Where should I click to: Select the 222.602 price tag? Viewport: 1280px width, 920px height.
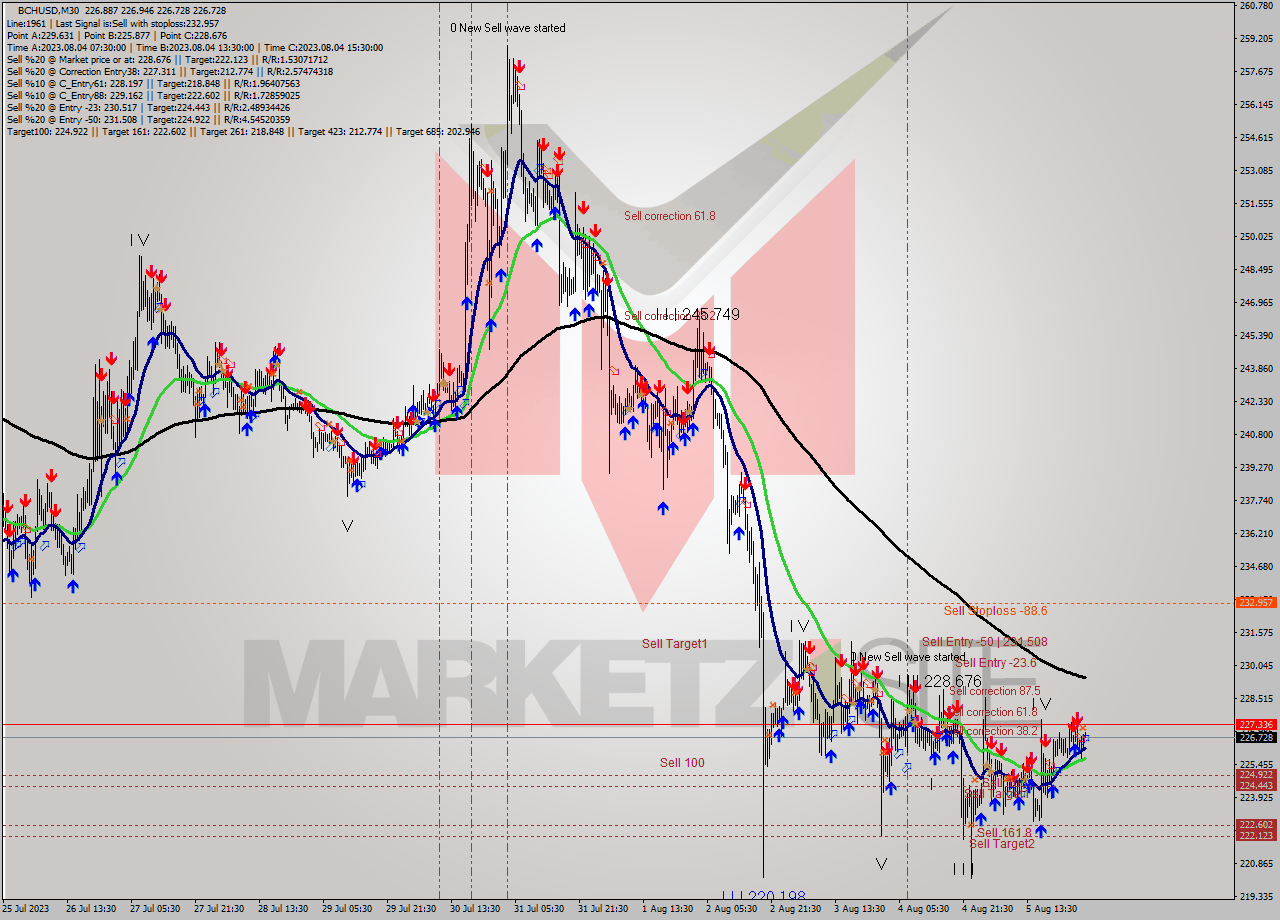pyautogui.click(x=1256, y=825)
